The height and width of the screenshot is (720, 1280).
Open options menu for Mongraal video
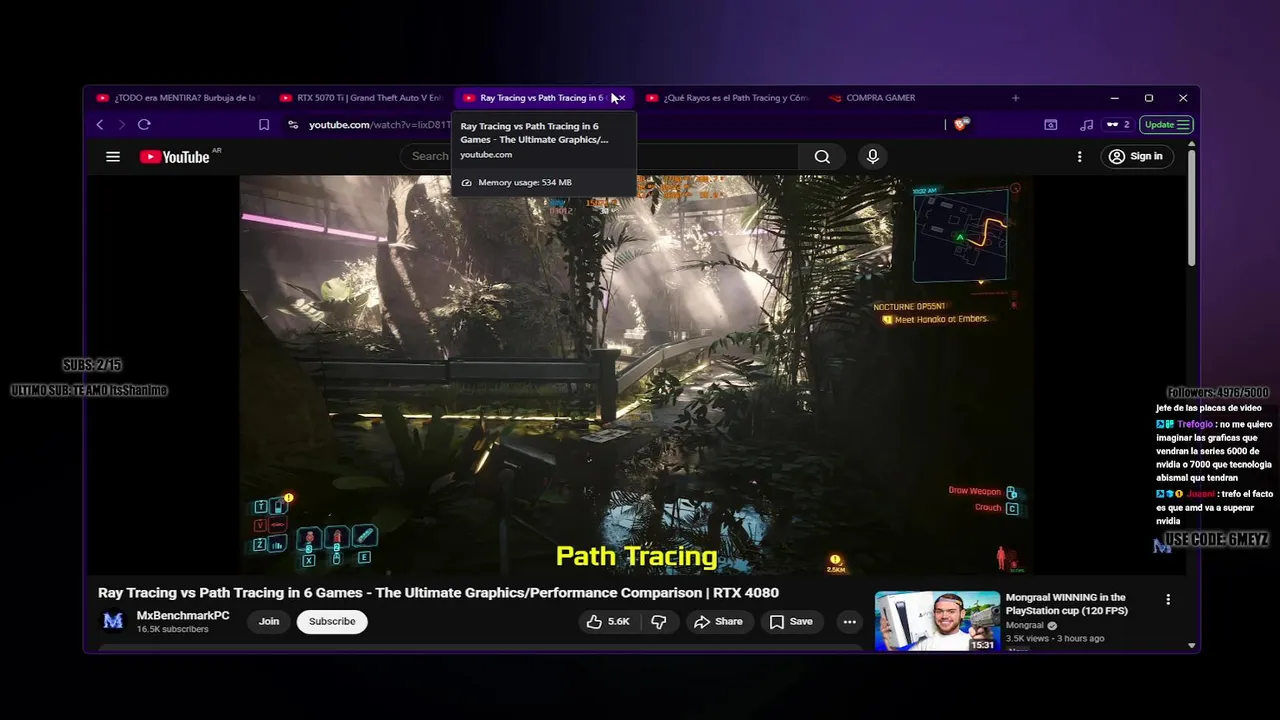(1168, 600)
